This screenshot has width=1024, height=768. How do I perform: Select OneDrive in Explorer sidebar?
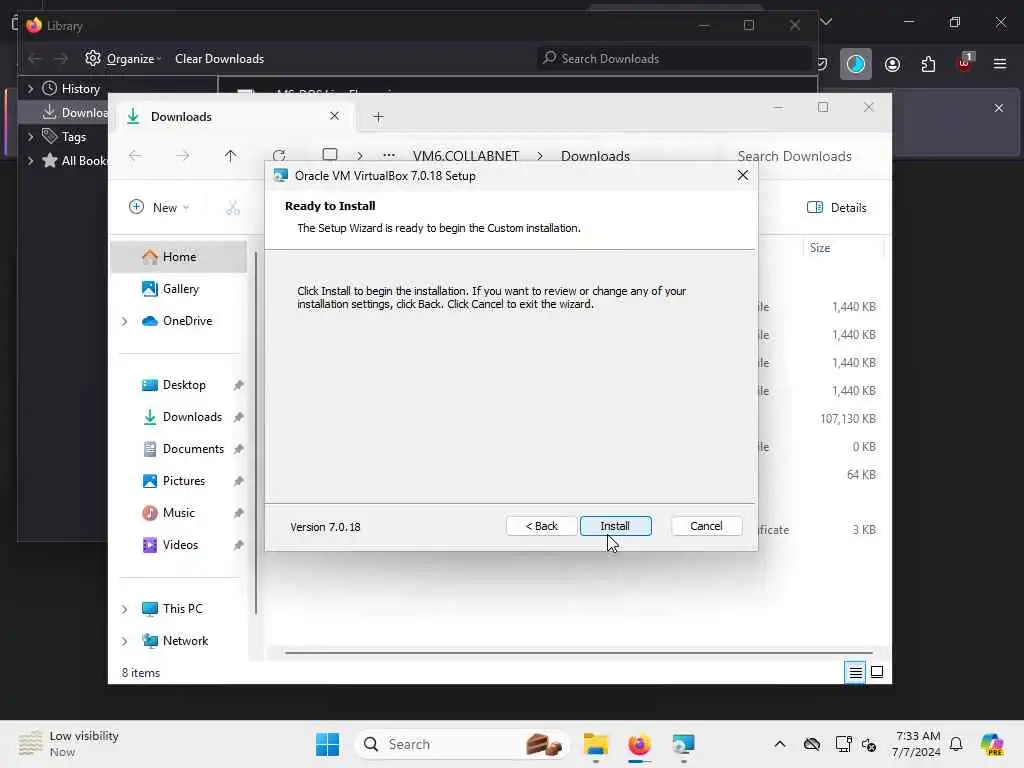click(187, 321)
